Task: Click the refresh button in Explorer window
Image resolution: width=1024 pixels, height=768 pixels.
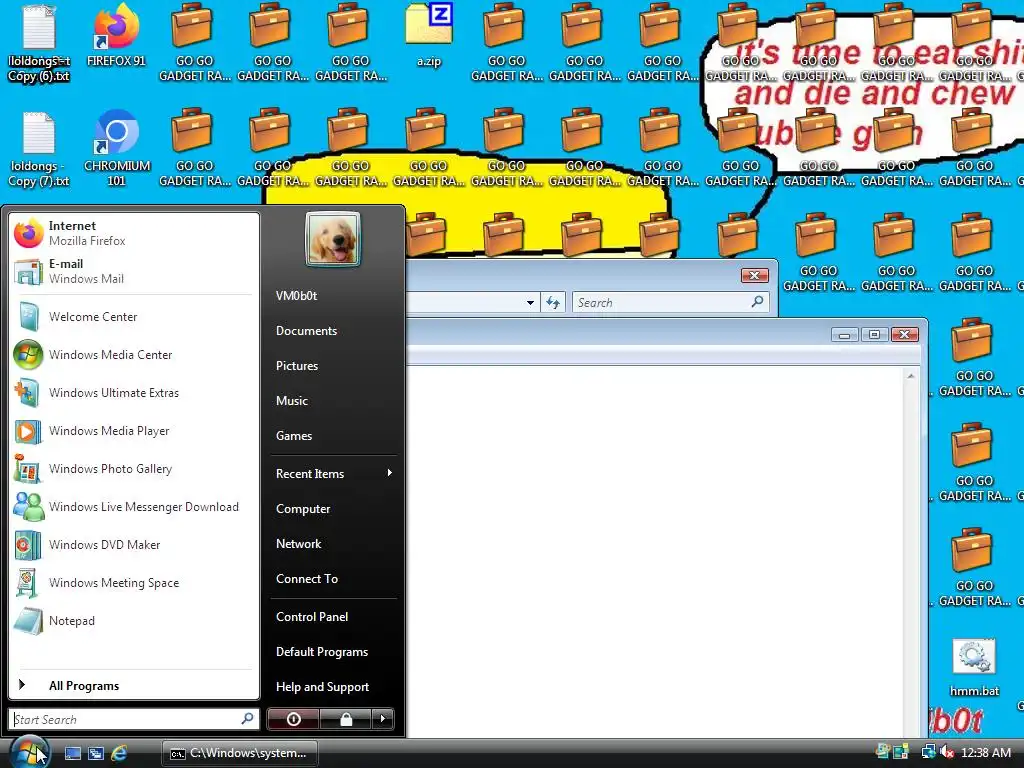Action: tap(553, 302)
